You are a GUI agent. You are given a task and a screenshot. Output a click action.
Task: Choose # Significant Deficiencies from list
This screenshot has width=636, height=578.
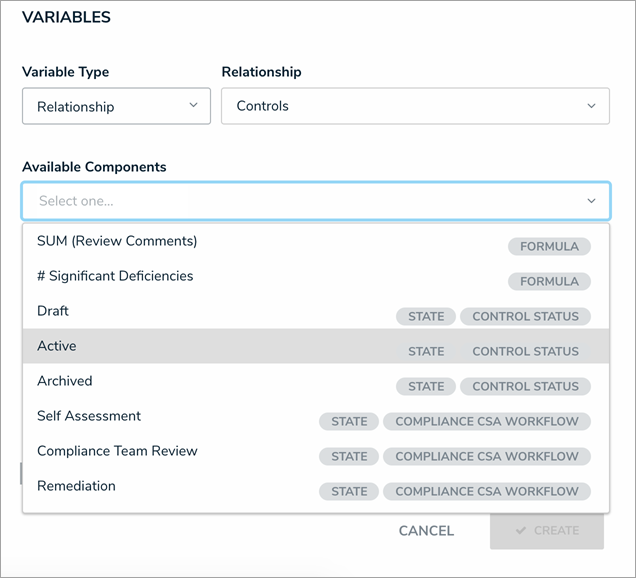[115, 276]
